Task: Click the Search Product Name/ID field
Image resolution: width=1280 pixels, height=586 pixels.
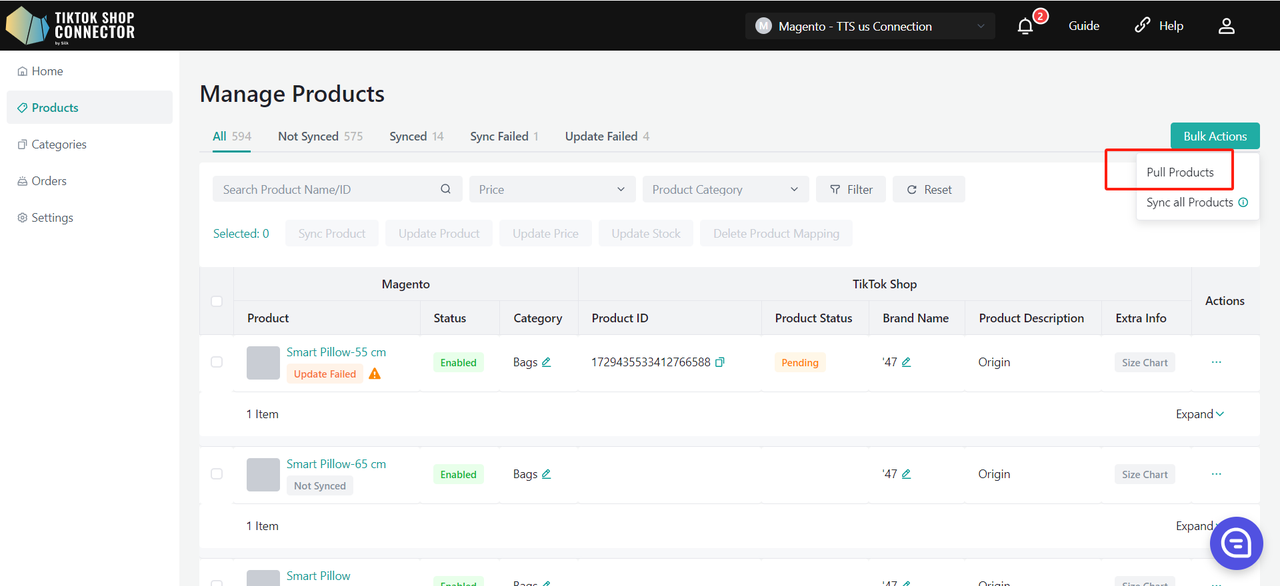Action: coord(328,189)
